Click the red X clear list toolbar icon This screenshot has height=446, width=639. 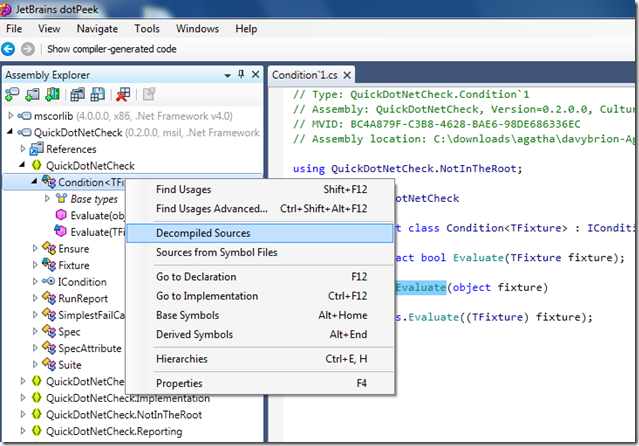click(x=123, y=94)
